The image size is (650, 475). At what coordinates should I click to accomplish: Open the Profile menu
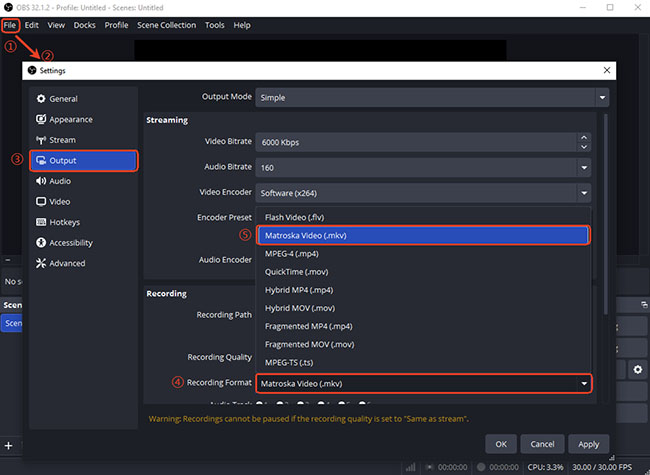(x=116, y=25)
